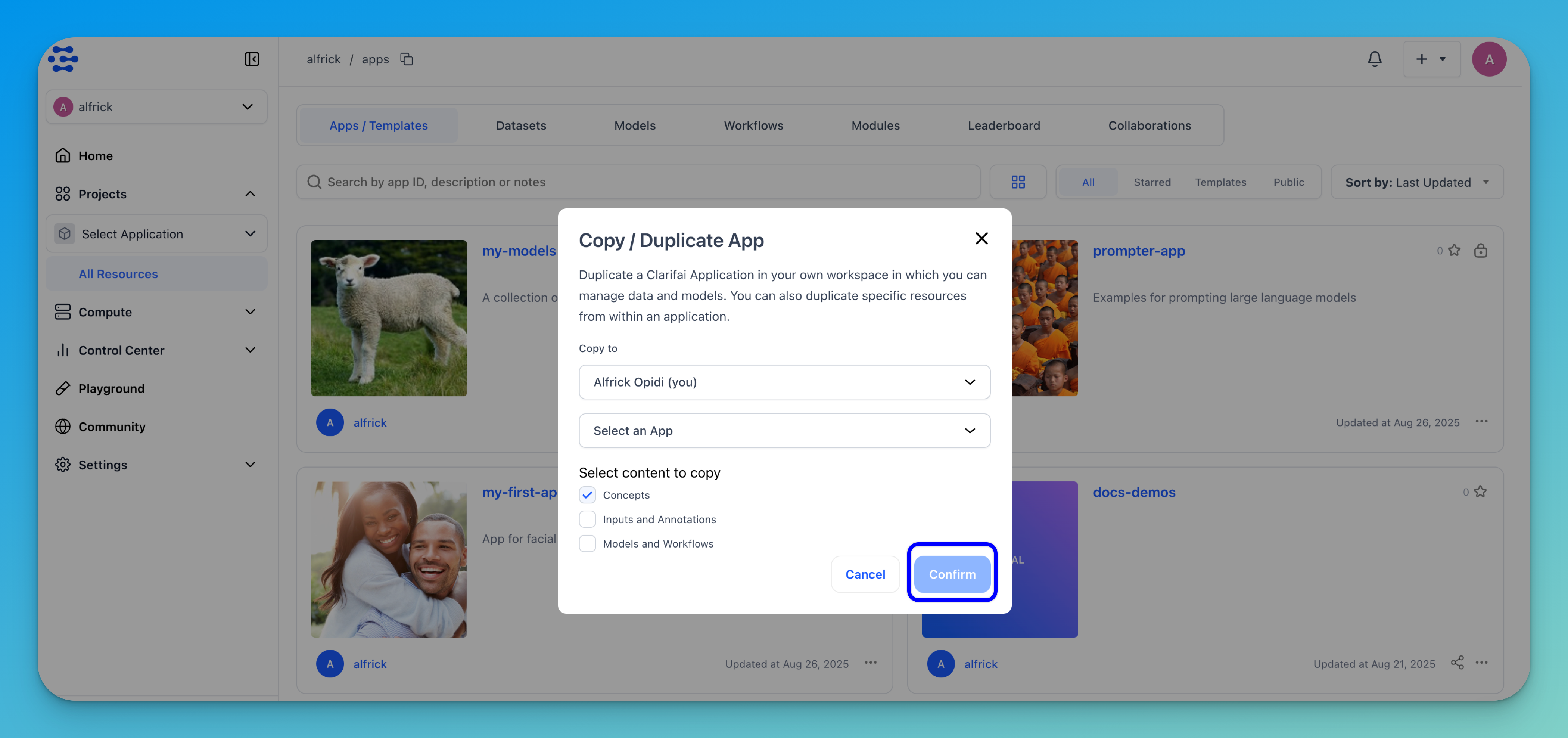Click the notifications bell icon
1568x738 pixels.
(1375, 59)
